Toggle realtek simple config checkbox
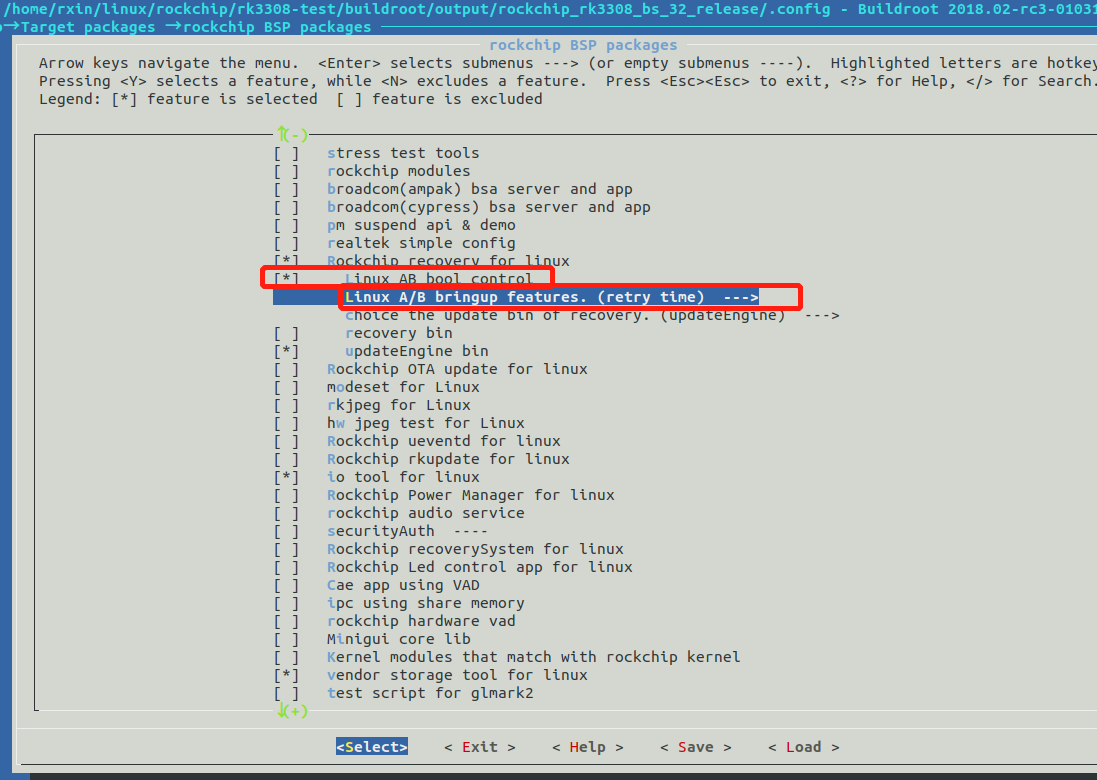 (286, 243)
